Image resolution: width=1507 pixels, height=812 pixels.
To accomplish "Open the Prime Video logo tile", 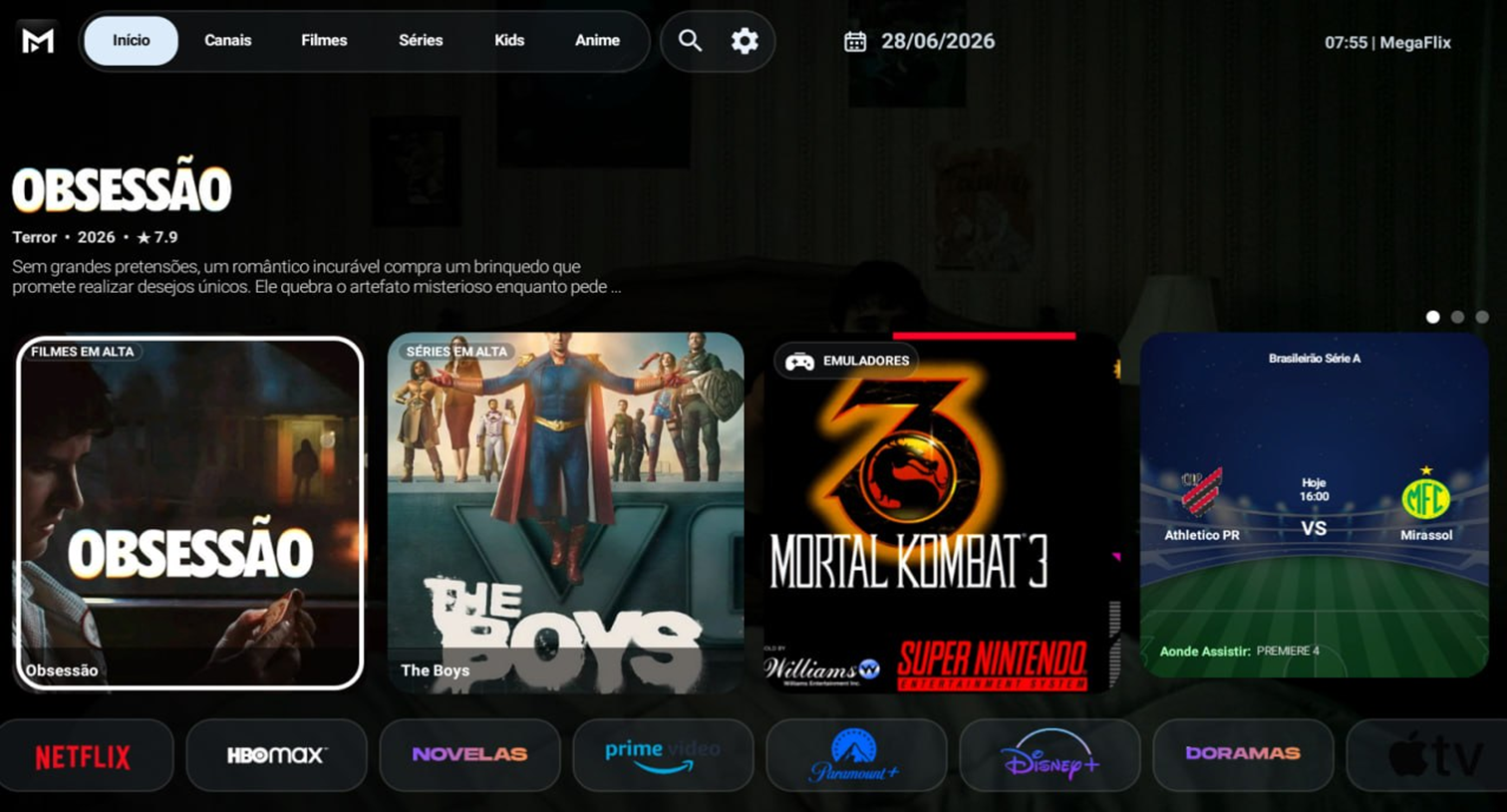I will (663, 756).
